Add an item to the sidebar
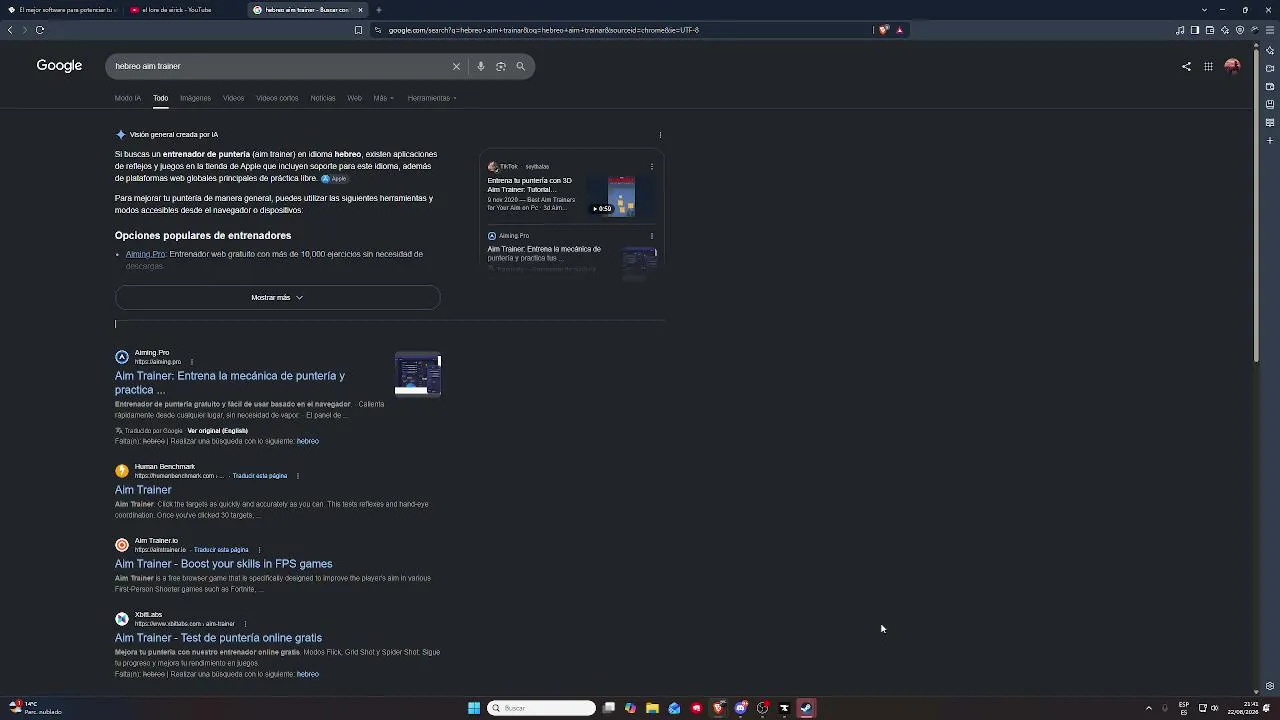The width and height of the screenshot is (1280, 720). click(x=1270, y=140)
